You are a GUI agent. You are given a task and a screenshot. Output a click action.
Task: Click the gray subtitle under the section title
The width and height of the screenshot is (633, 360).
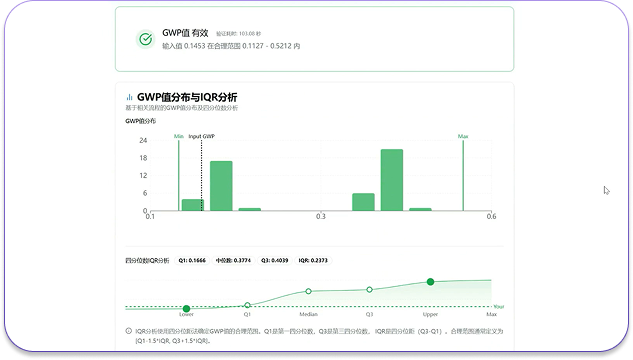(182, 108)
